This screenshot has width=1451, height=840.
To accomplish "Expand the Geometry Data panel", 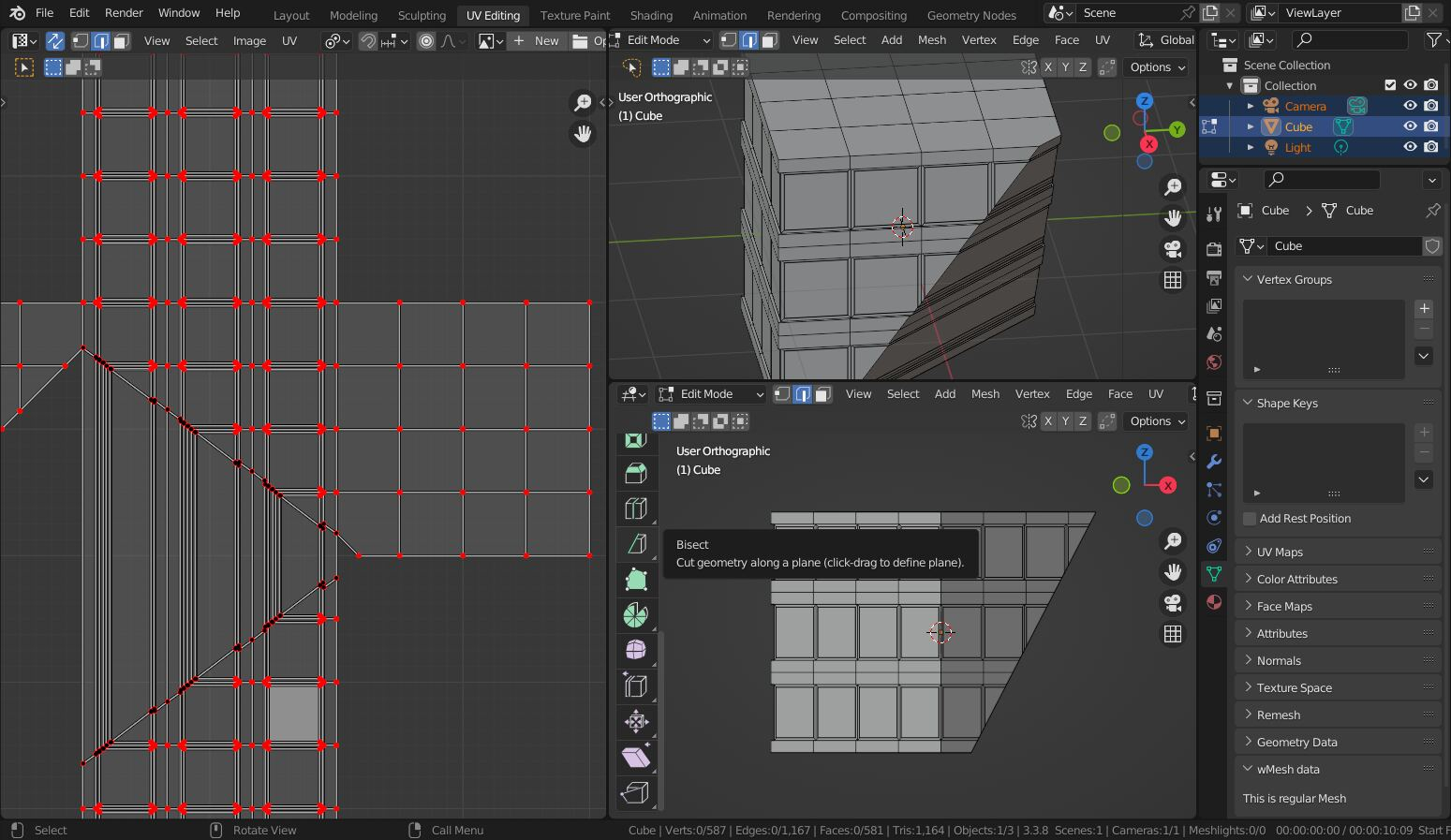I will (1338, 742).
